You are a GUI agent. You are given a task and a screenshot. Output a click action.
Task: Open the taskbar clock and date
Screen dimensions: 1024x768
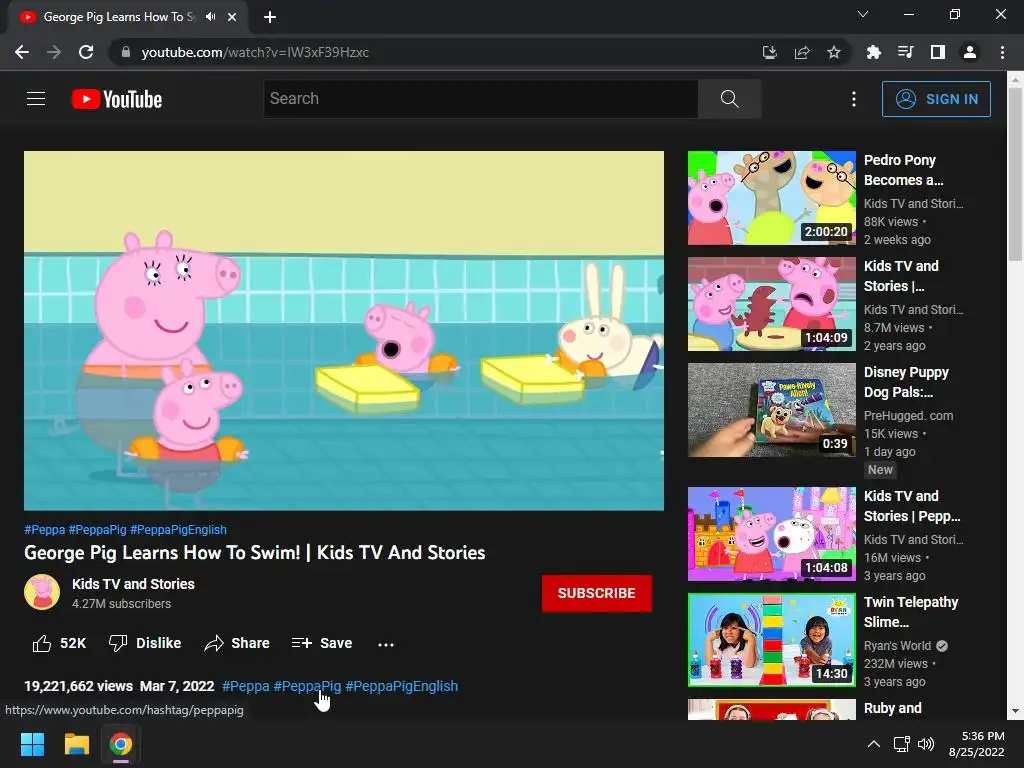[976, 744]
